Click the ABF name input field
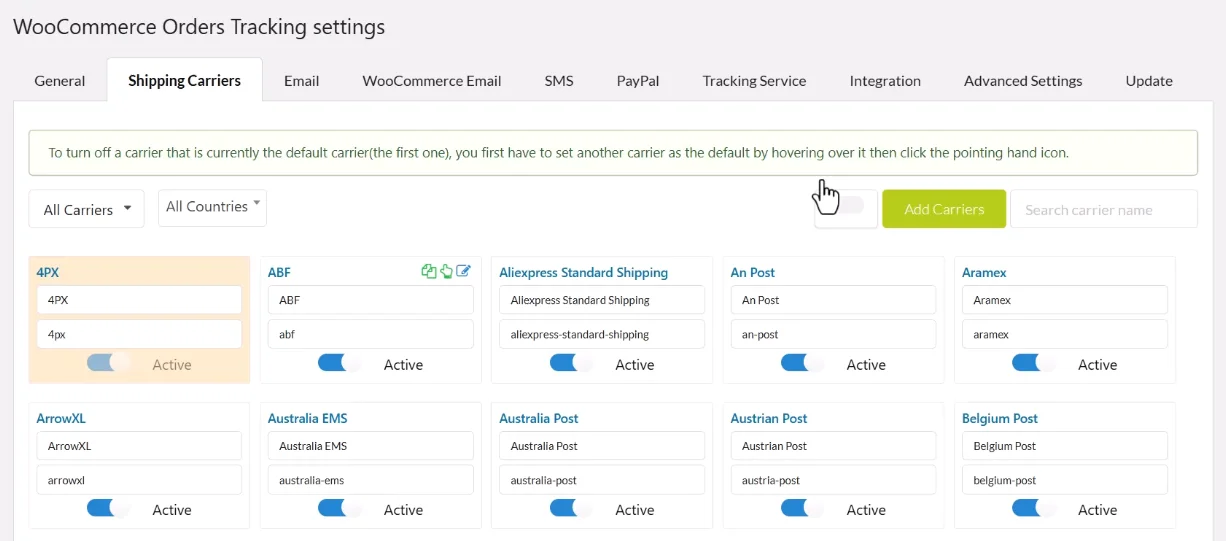Viewport: 1226px width, 541px height. tap(371, 300)
